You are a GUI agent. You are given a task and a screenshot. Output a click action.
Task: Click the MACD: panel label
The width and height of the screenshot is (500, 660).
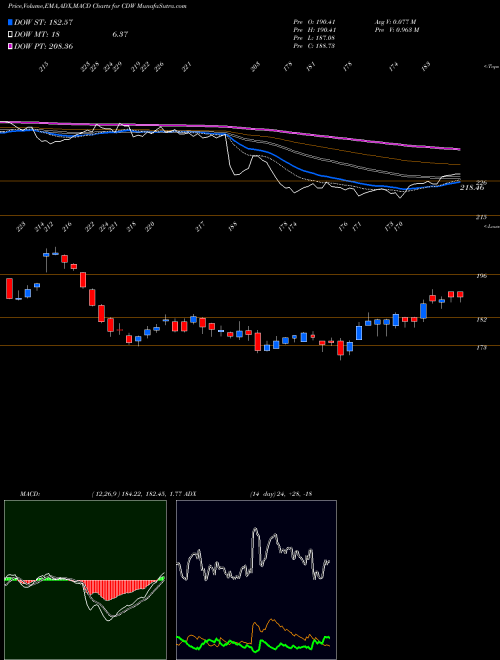[x=30, y=494]
